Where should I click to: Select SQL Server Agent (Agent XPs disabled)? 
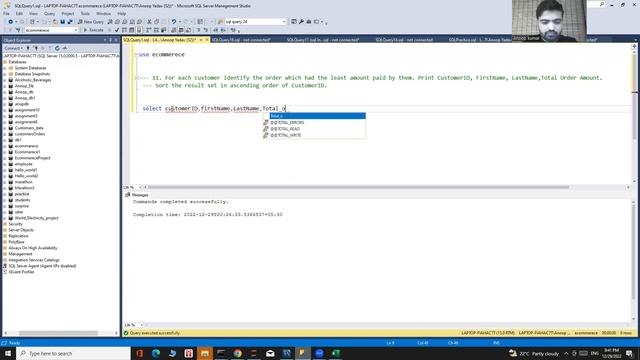(x=42, y=266)
